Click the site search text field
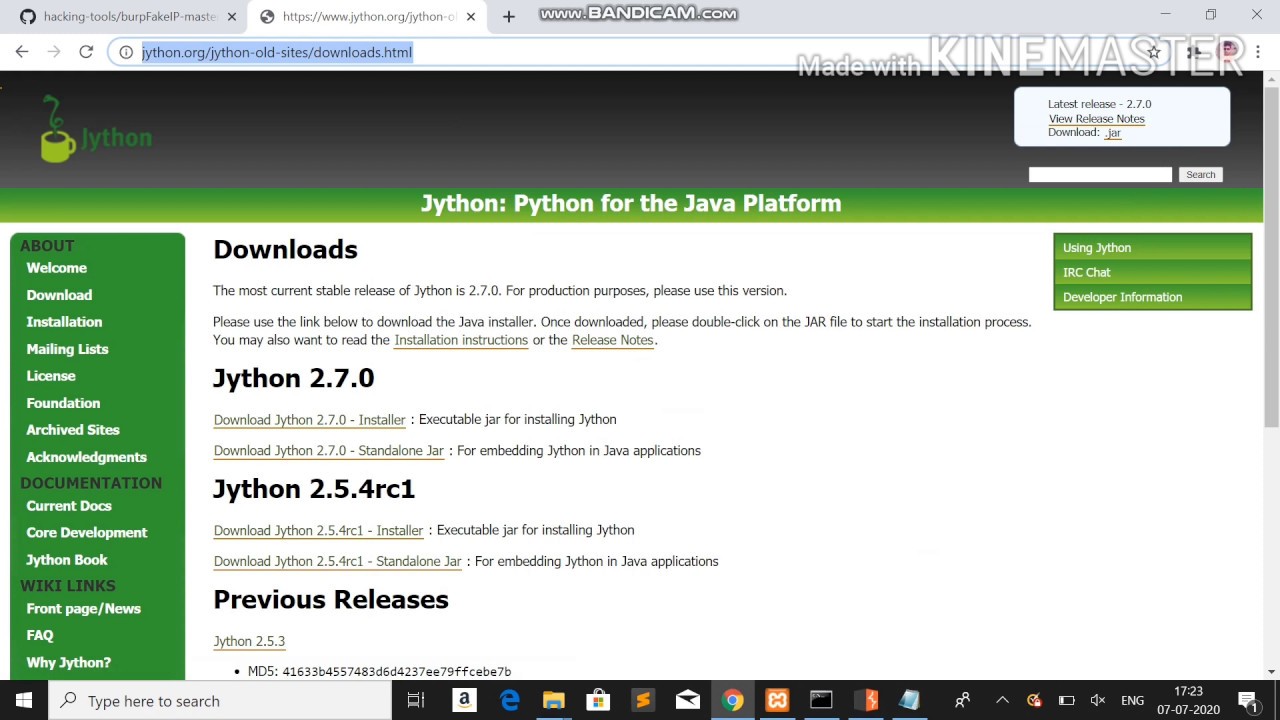This screenshot has height=720, width=1280. click(x=1100, y=174)
